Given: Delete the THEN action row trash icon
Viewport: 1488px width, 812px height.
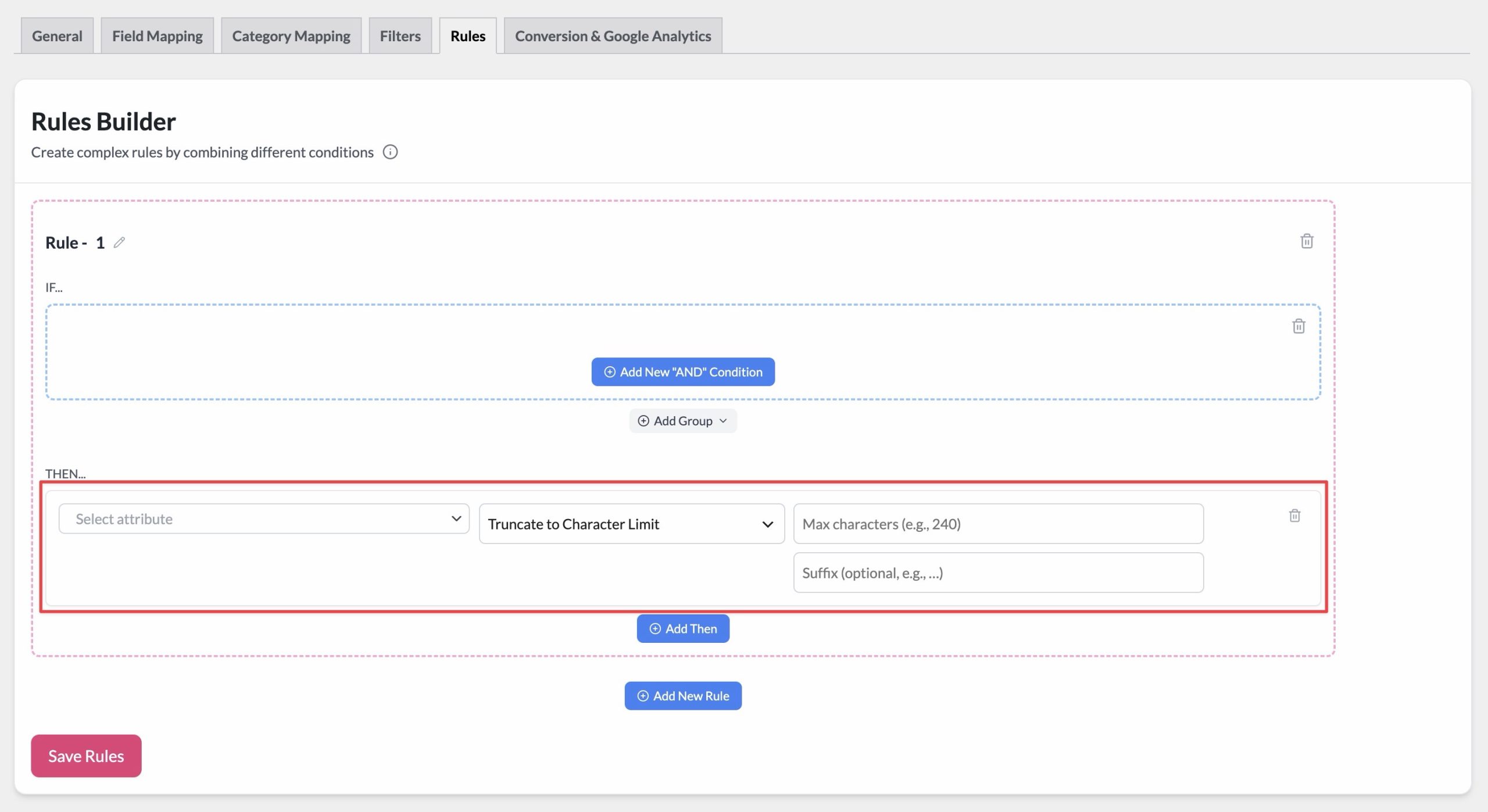Looking at the screenshot, I should click(1294, 516).
